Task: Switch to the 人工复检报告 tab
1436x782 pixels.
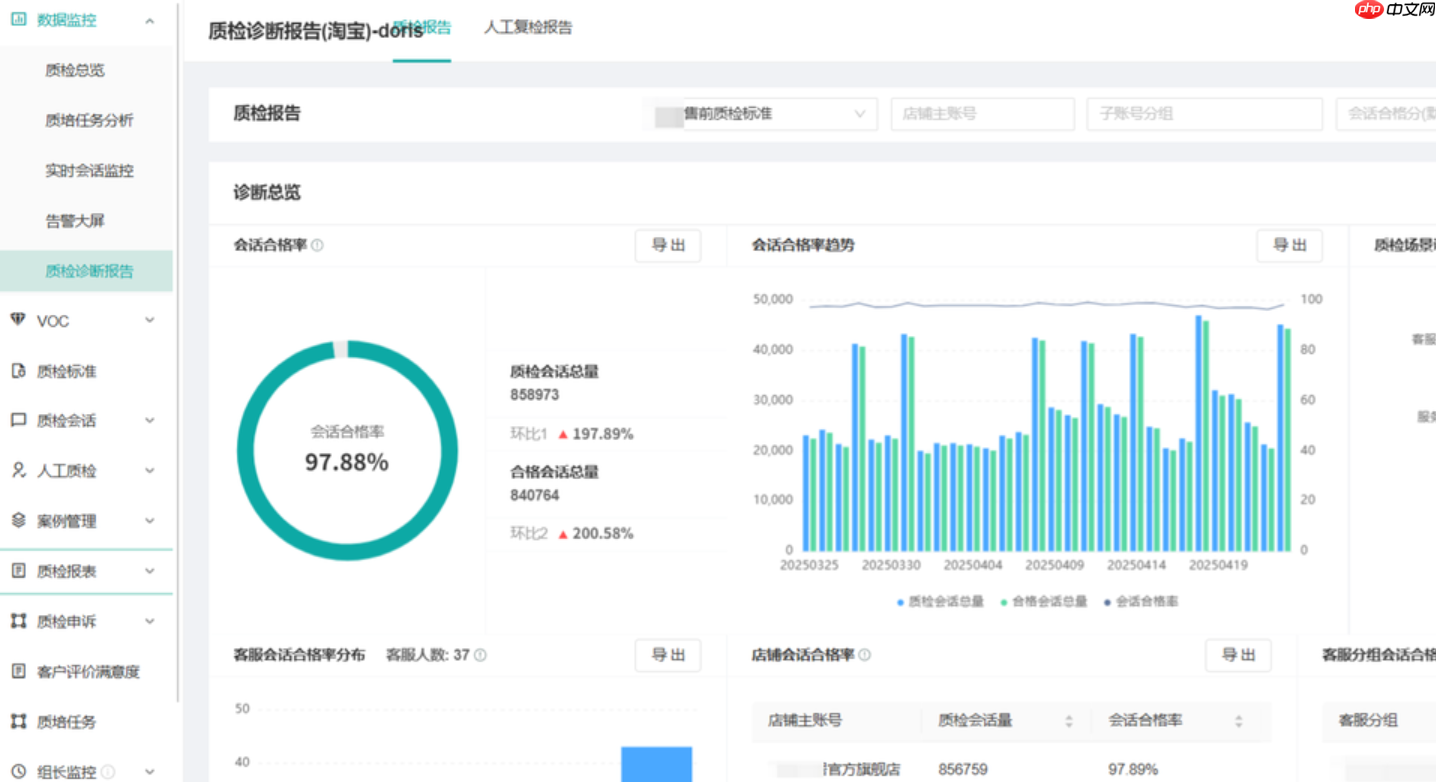Action: pos(527,27)
